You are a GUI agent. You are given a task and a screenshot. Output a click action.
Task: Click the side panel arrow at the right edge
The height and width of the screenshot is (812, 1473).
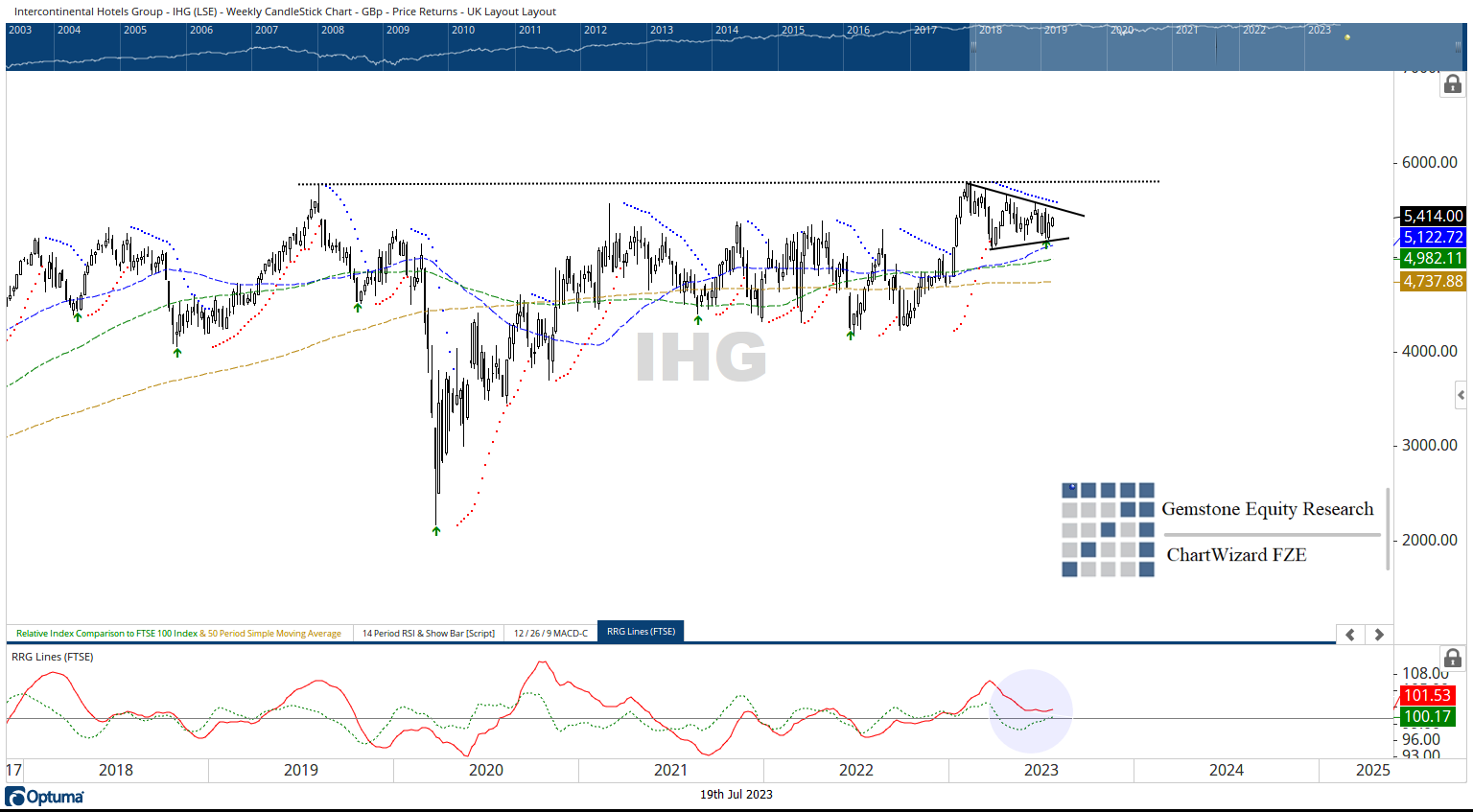tap(1461, 395)
